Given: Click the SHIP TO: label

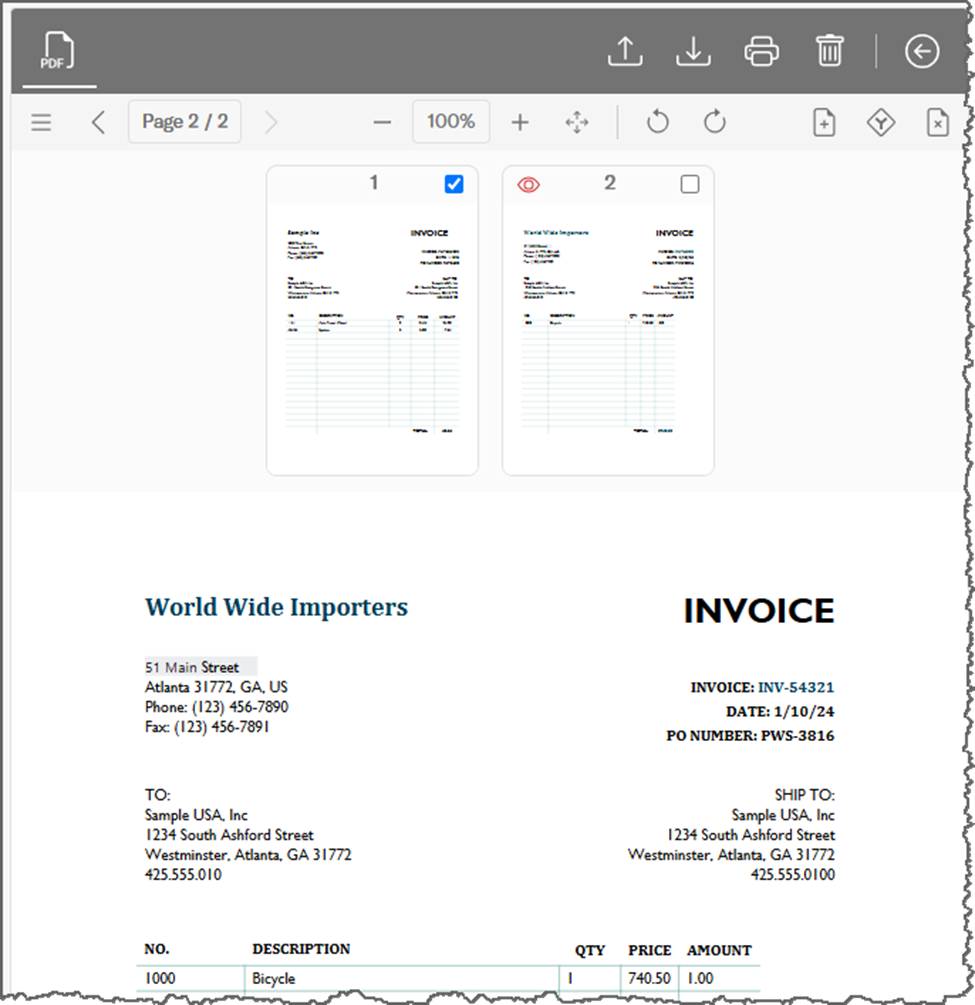Looking at the screenshot, I should pyautogui.click(x=804, y=795).
